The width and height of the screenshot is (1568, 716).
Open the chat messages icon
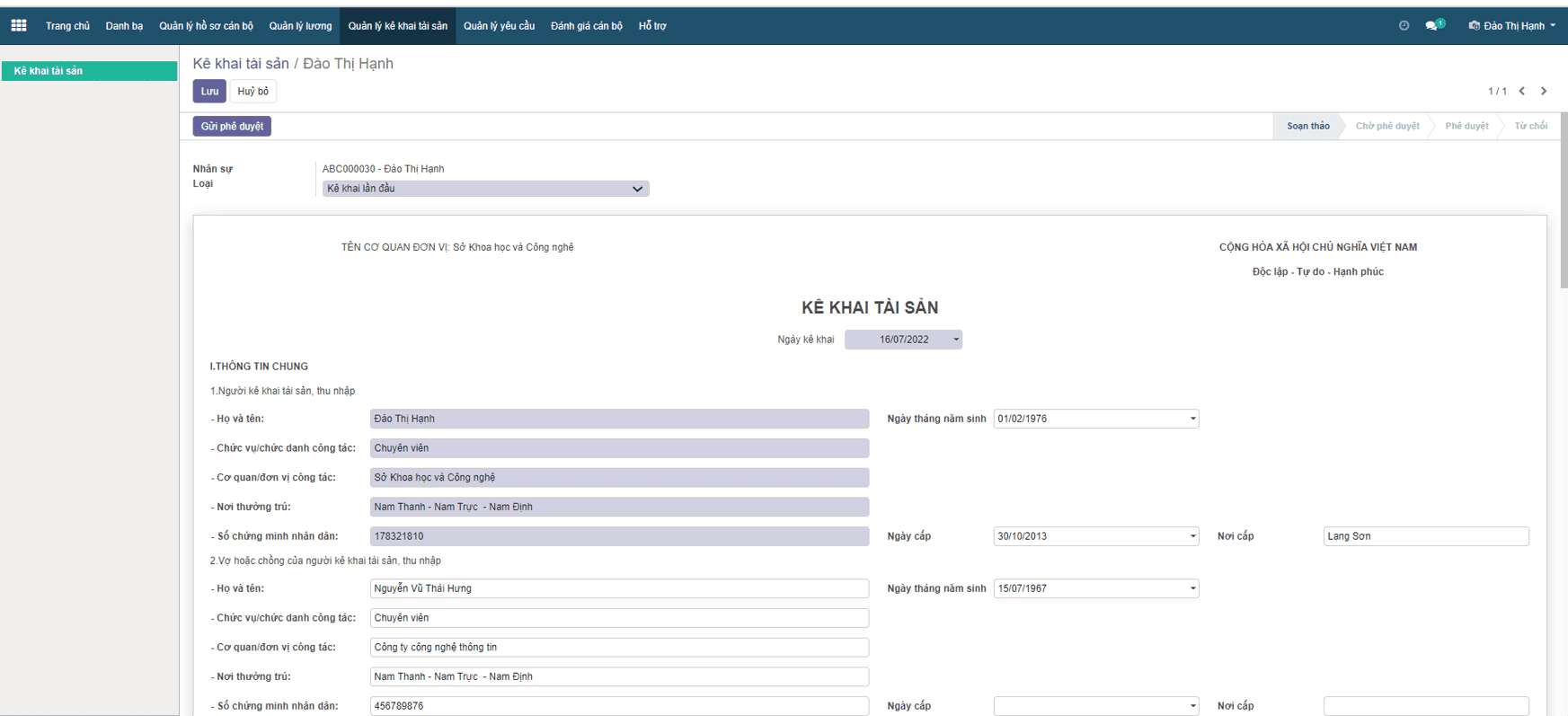pos(1432,26)
